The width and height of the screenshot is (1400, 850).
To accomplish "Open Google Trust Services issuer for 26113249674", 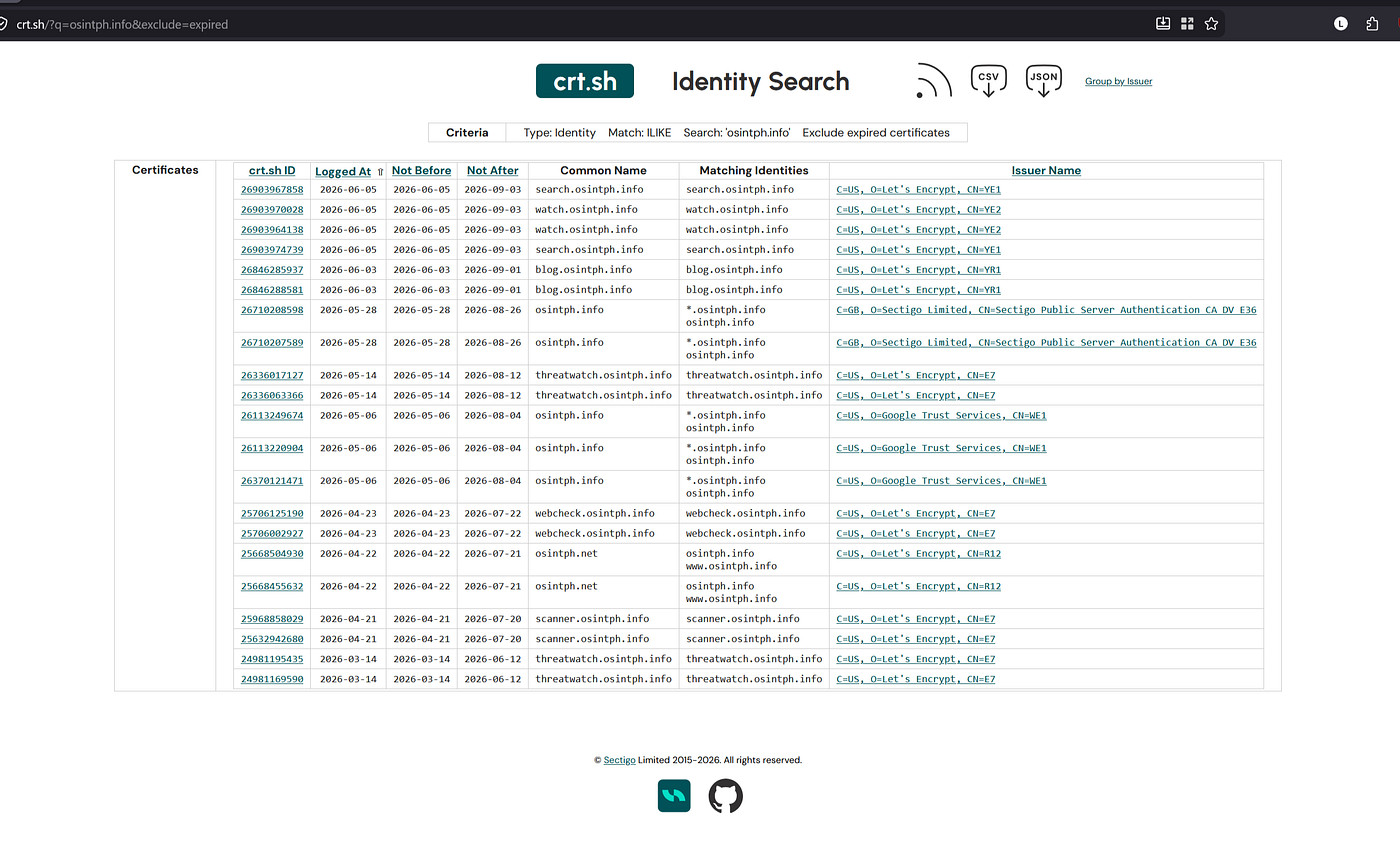I will [941, 416].
